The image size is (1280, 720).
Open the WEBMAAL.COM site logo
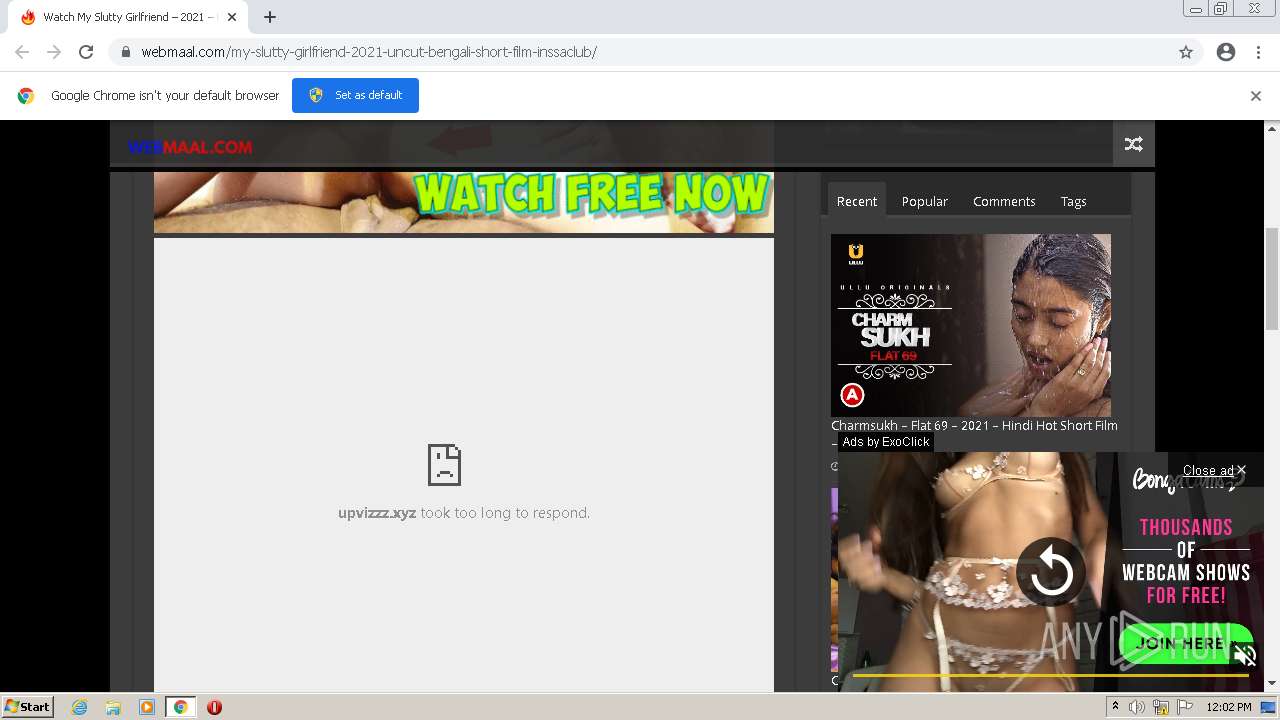(190, 147)
